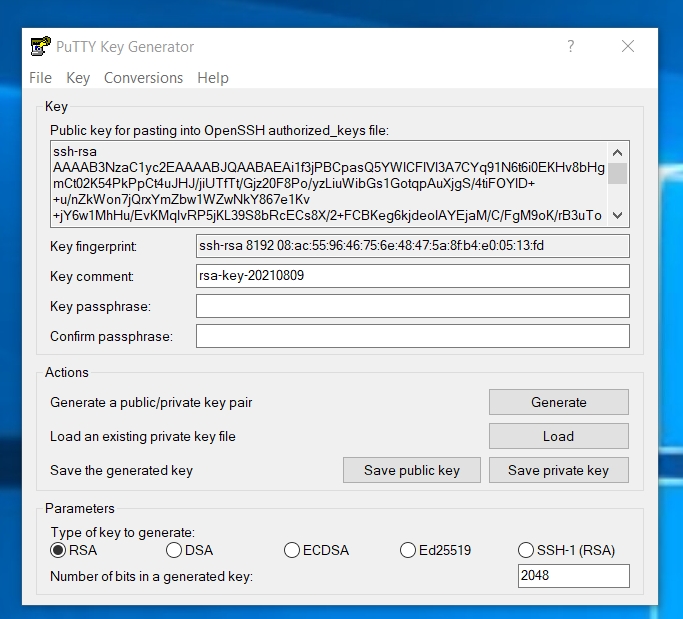Click the 'Actions' group label
The height and width of the screenshot is (619, 683).
point(67,372)
